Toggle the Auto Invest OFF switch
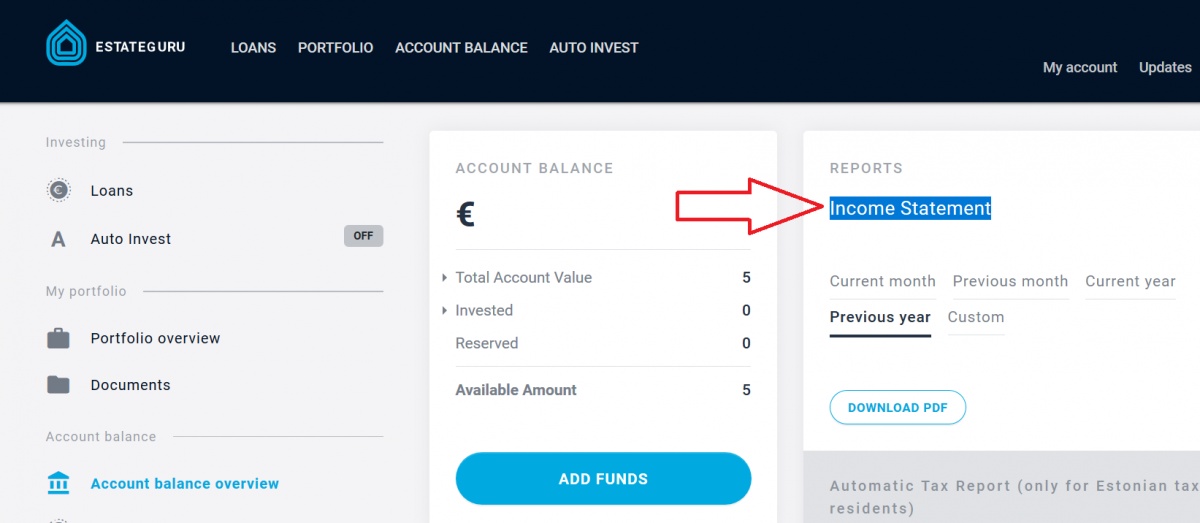This screenshot has width=1200, height=523. click(363, 237)
